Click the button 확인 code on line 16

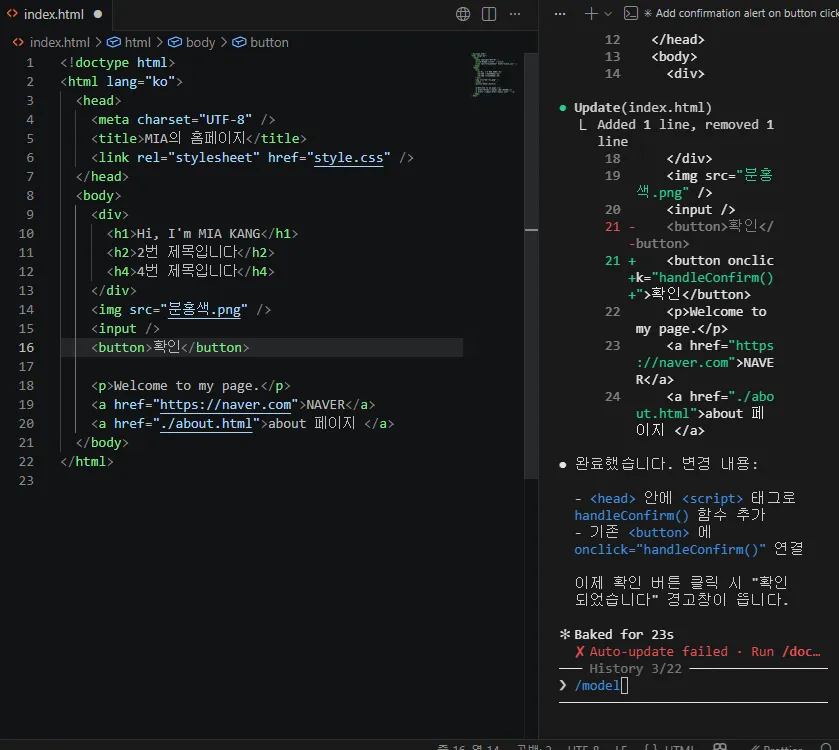coord(170,348)
